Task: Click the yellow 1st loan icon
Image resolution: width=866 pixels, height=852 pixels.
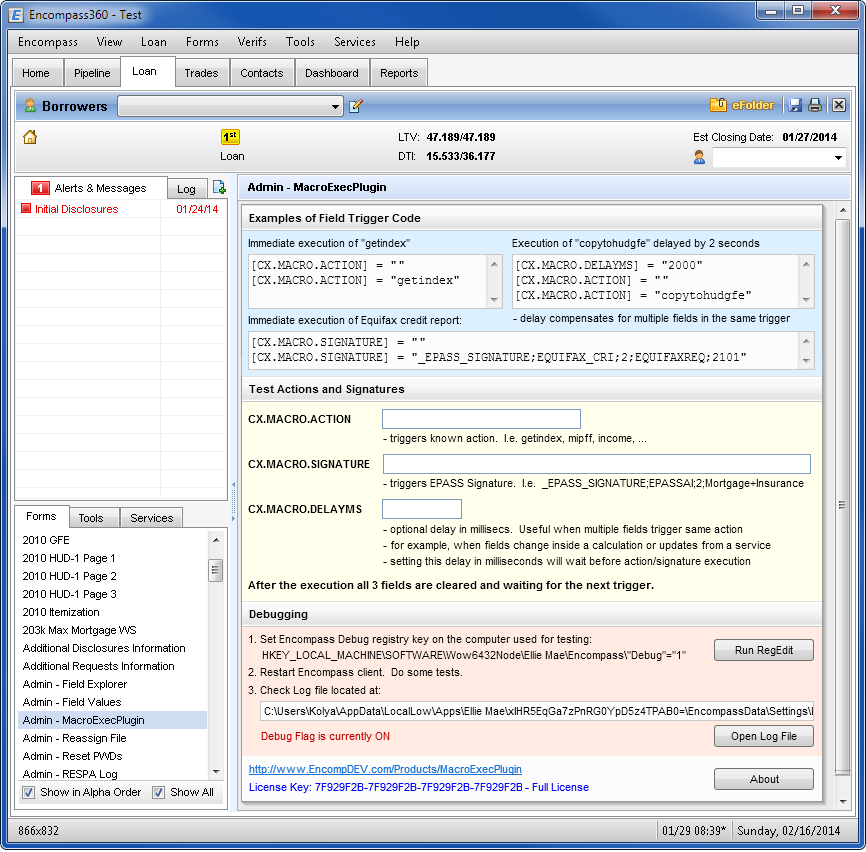Action: (231, 138)
